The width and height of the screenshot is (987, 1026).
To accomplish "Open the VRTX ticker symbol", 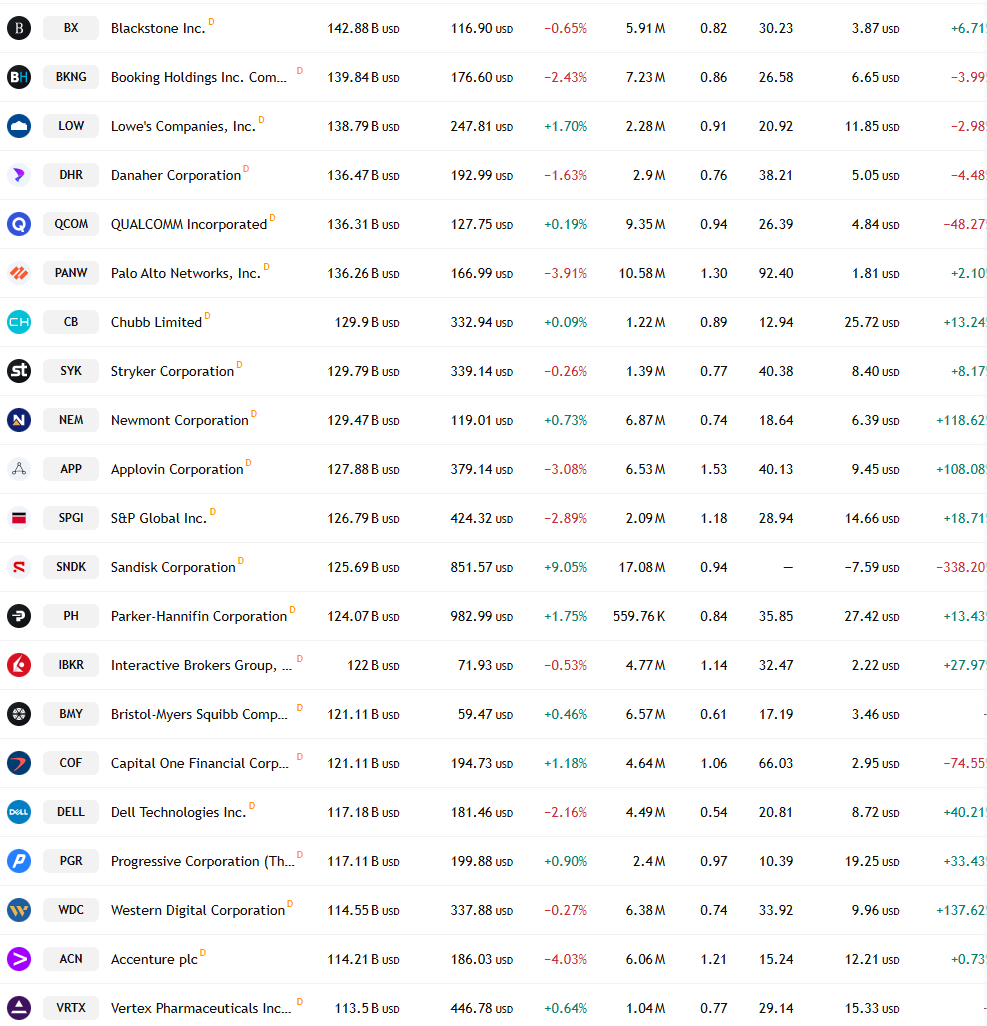I will [x=71, y=1008].
